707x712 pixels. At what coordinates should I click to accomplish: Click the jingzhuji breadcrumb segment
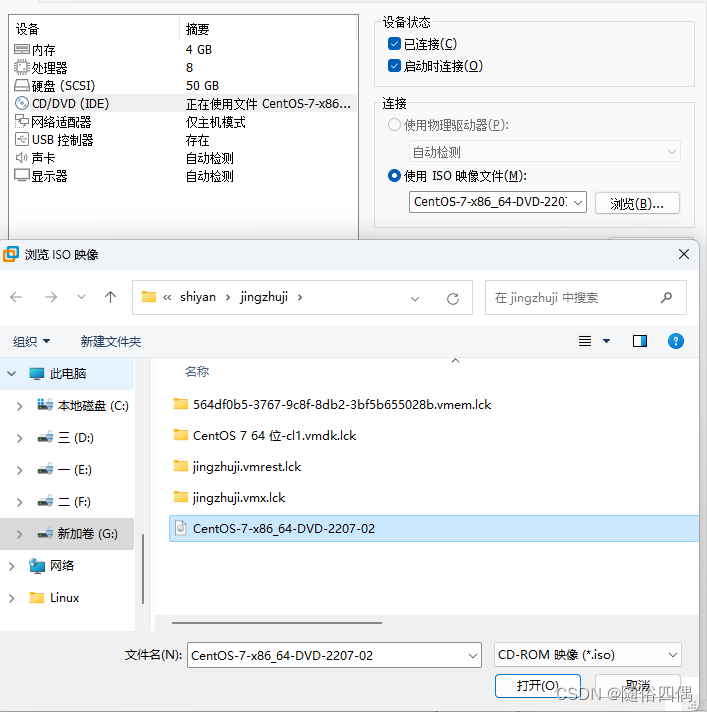click(264, 297)
